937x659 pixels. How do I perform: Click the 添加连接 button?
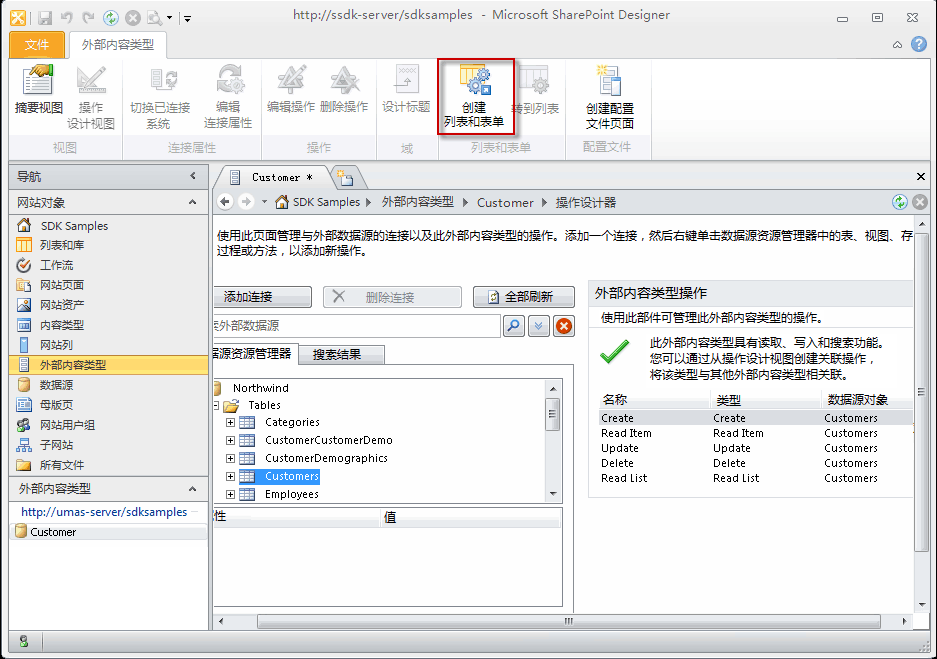point(262,297)
